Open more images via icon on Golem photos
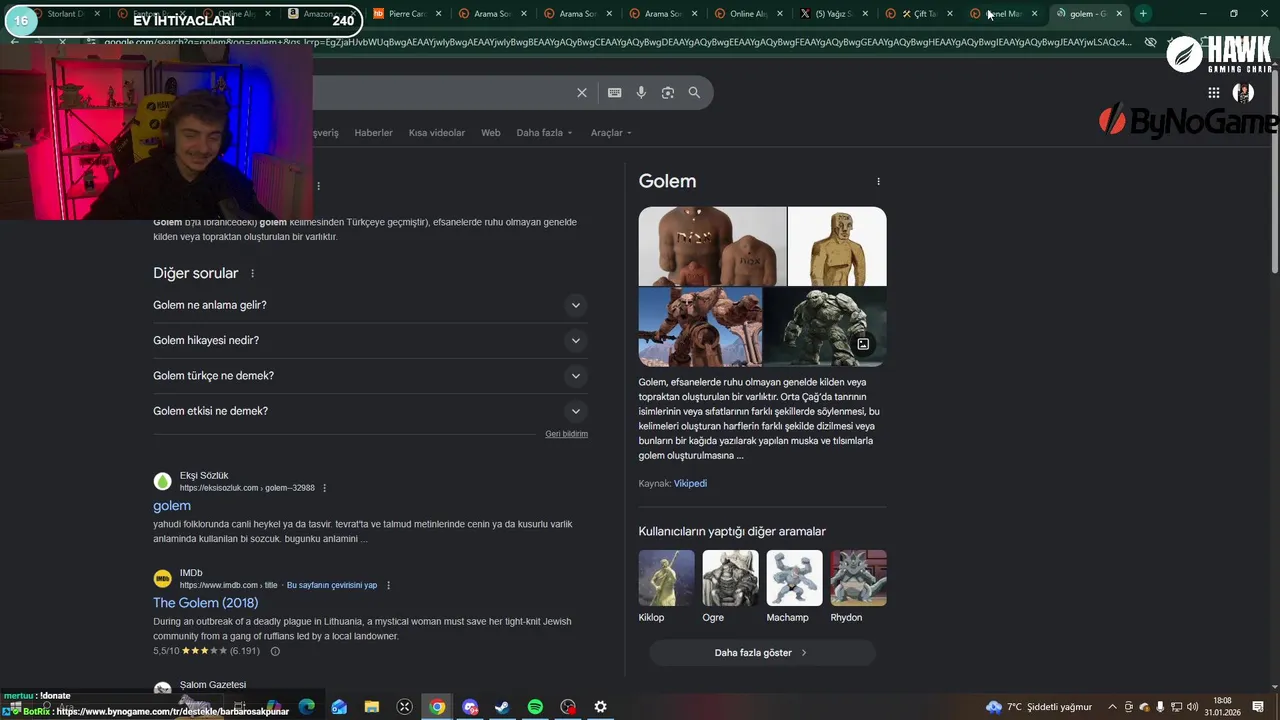 [863, 344]
